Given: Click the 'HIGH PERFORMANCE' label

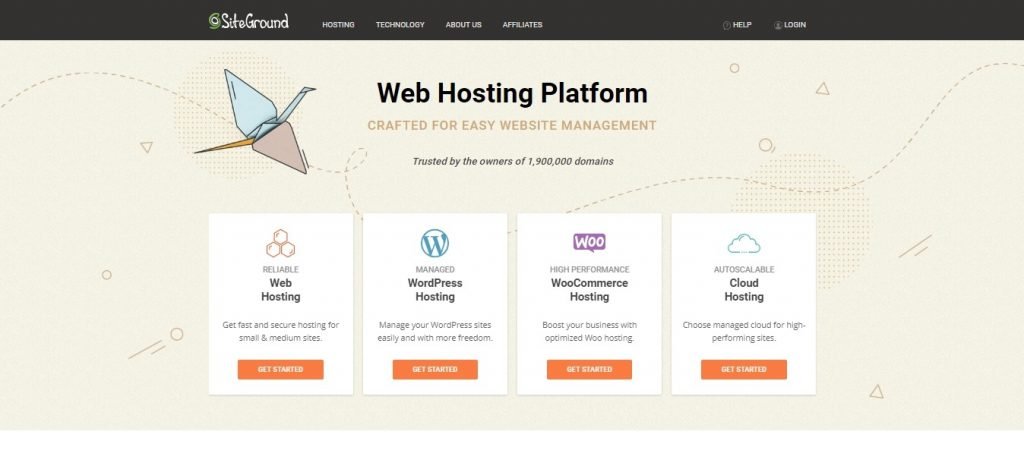Looking at the screenshot, I should [x=590, y=270].
